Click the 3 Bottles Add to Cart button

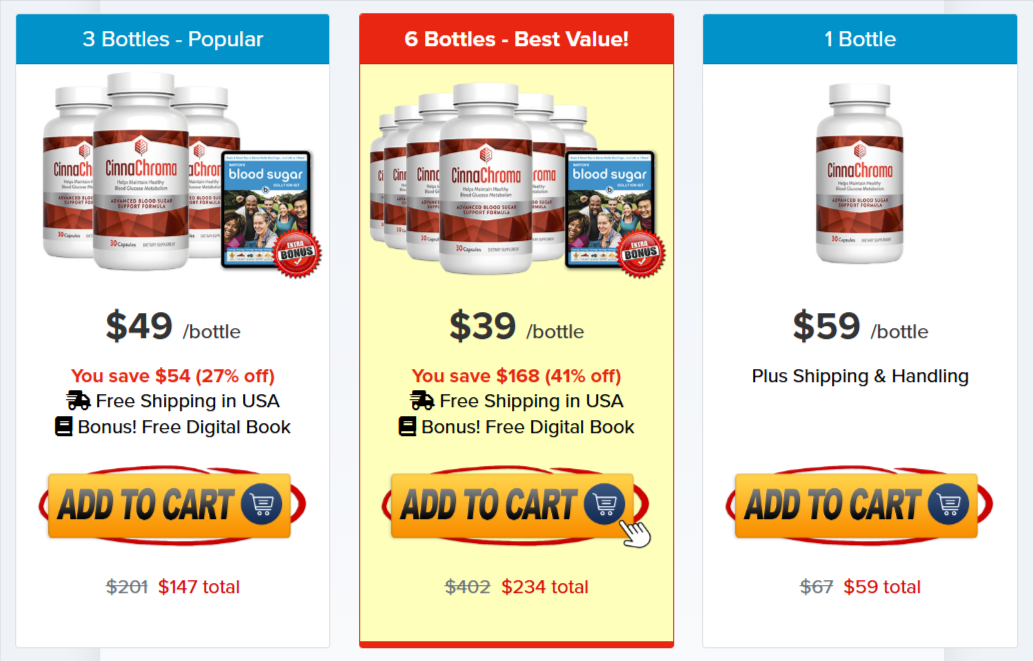pyautogui.click(x=169, y=505)
